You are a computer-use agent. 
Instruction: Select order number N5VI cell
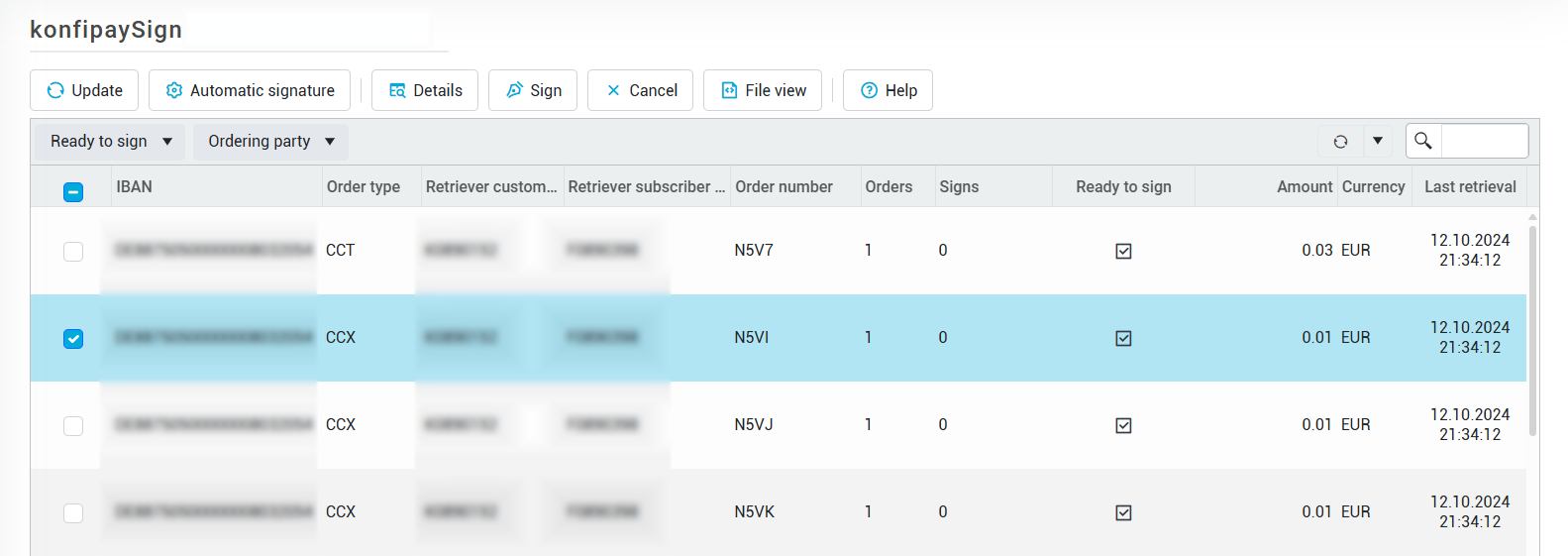pos(752,338)
